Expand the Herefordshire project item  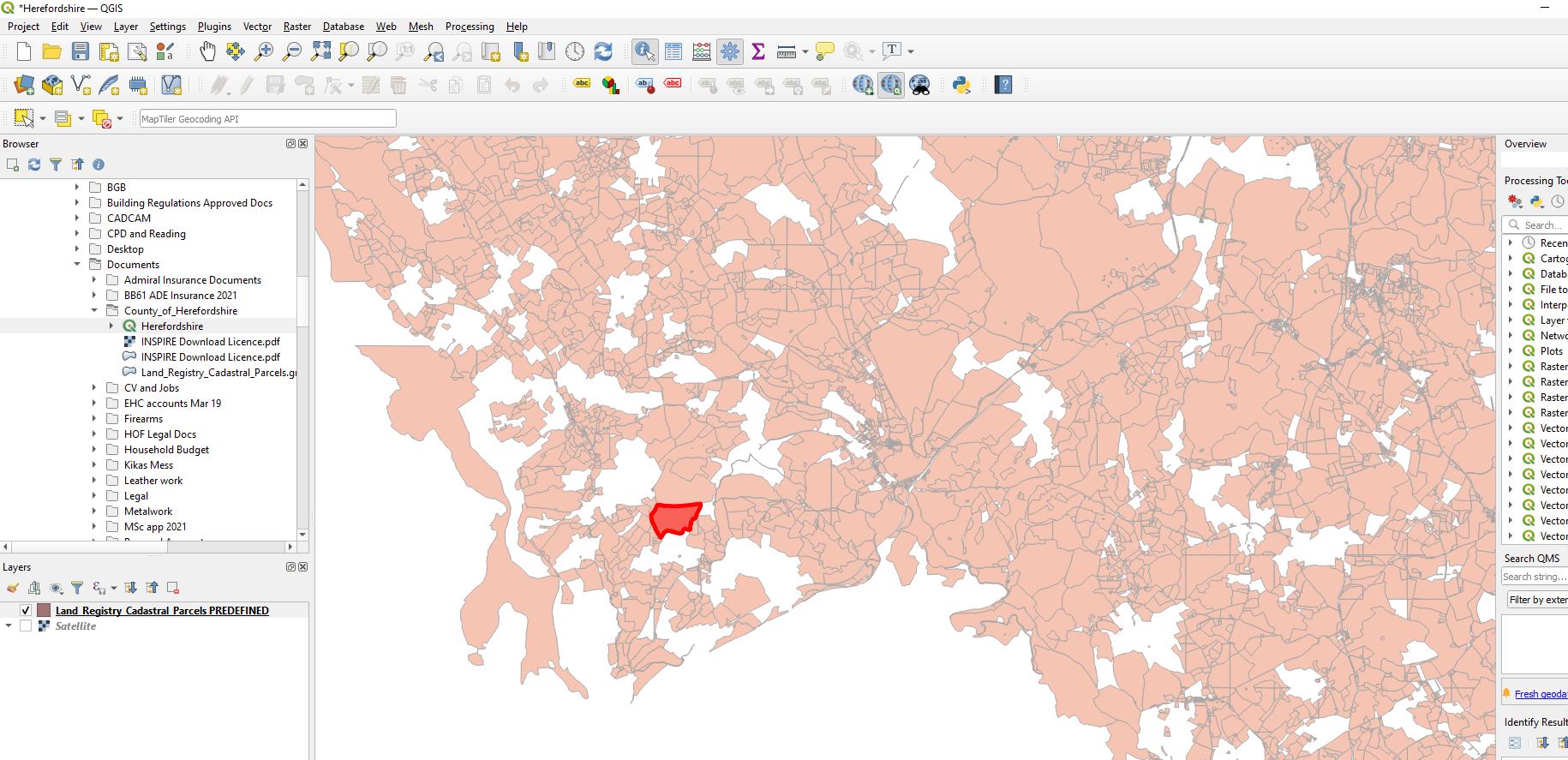[x=111, y=326]
